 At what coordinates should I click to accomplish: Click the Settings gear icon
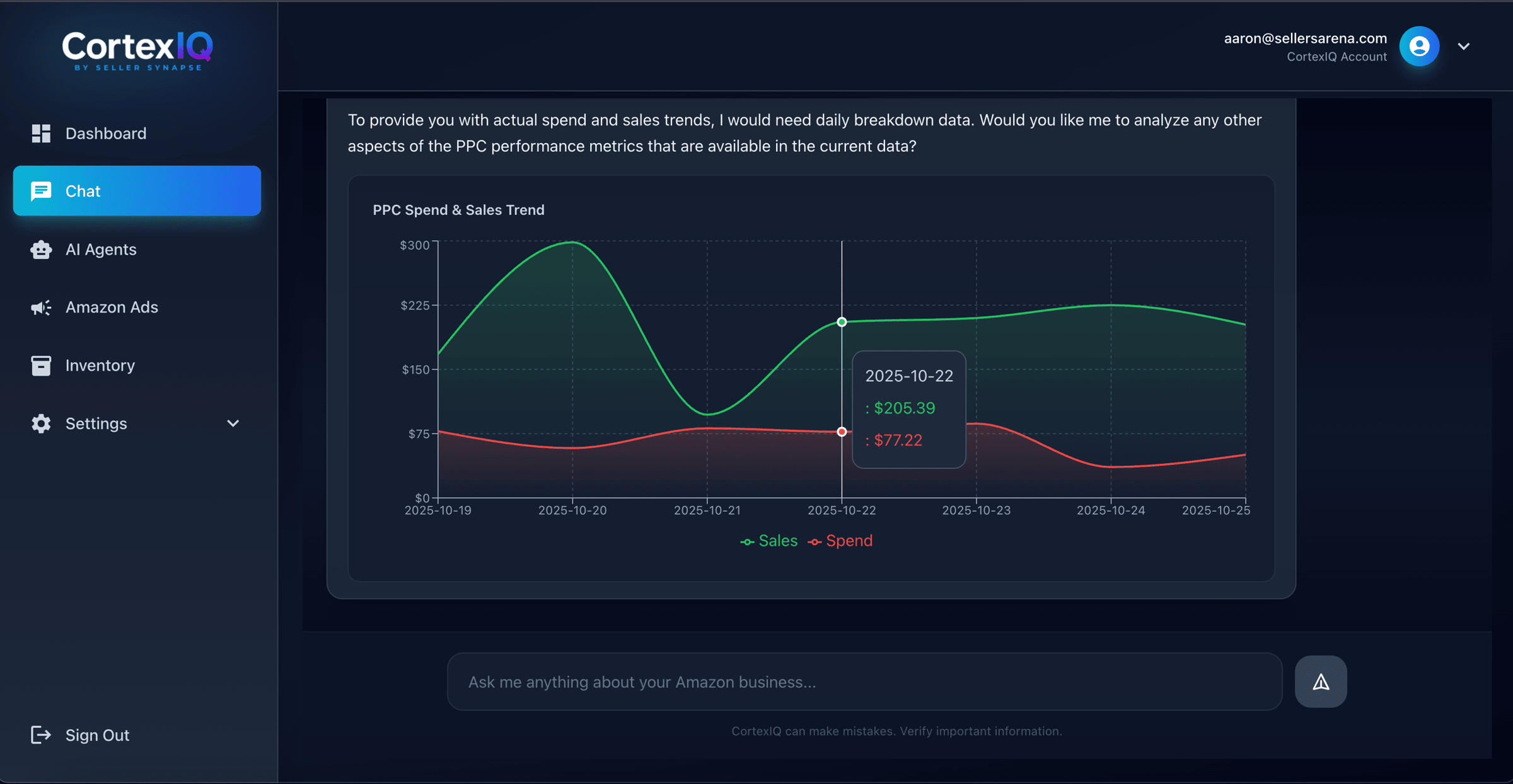(41, 424)
